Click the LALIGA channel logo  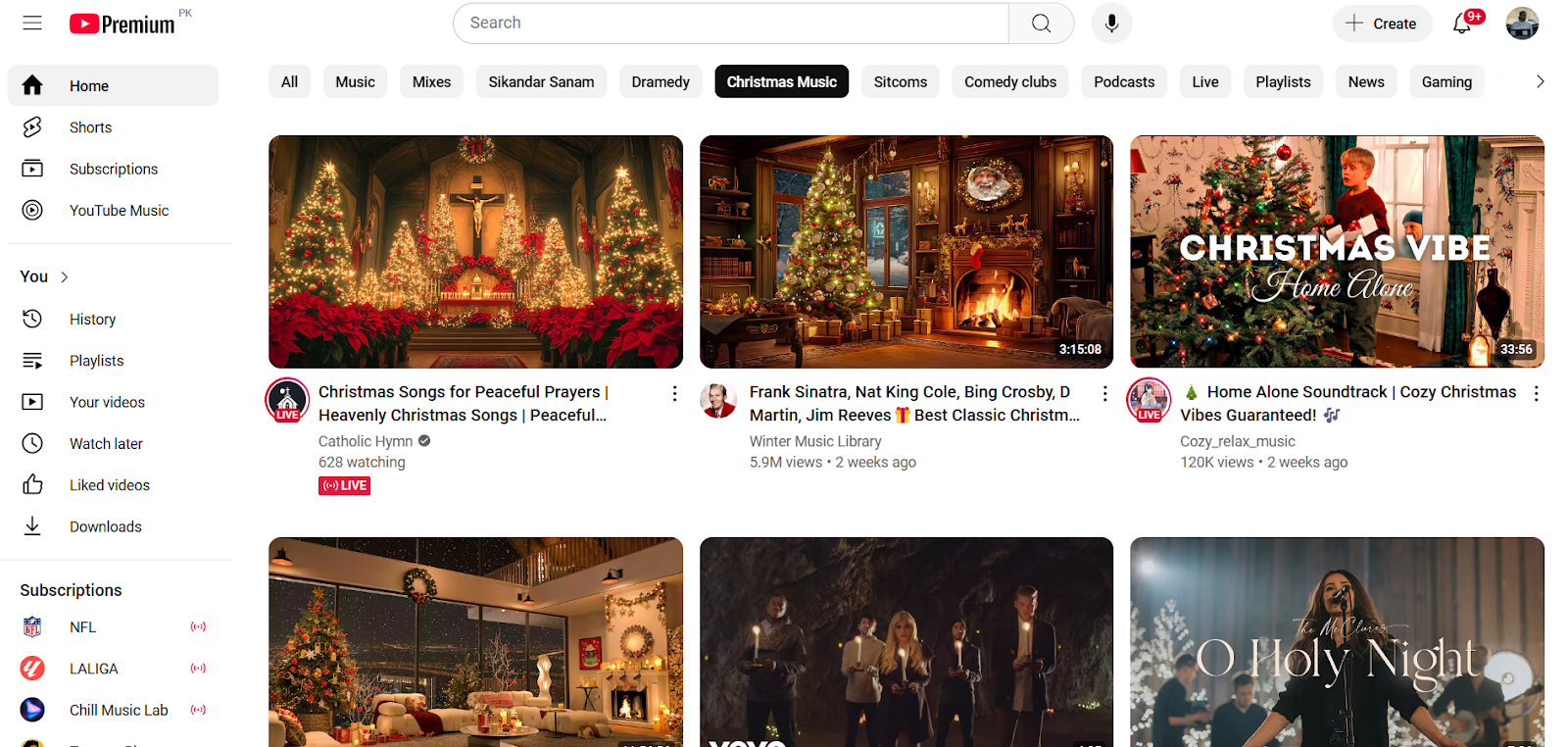click(x=32, y=669)
